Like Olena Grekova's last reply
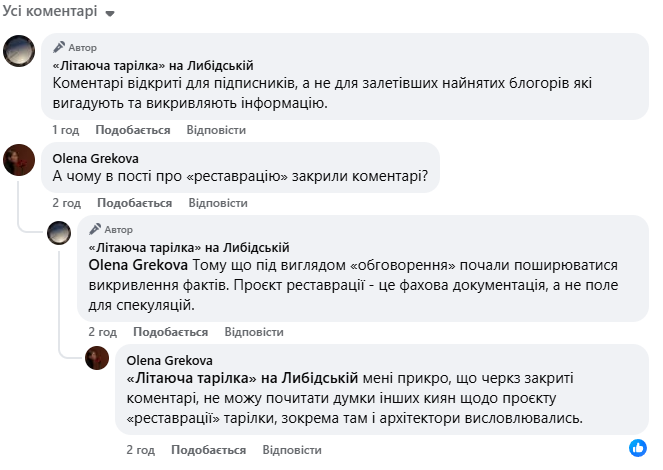This screenshot has width=663, height=470. point(207,450)
